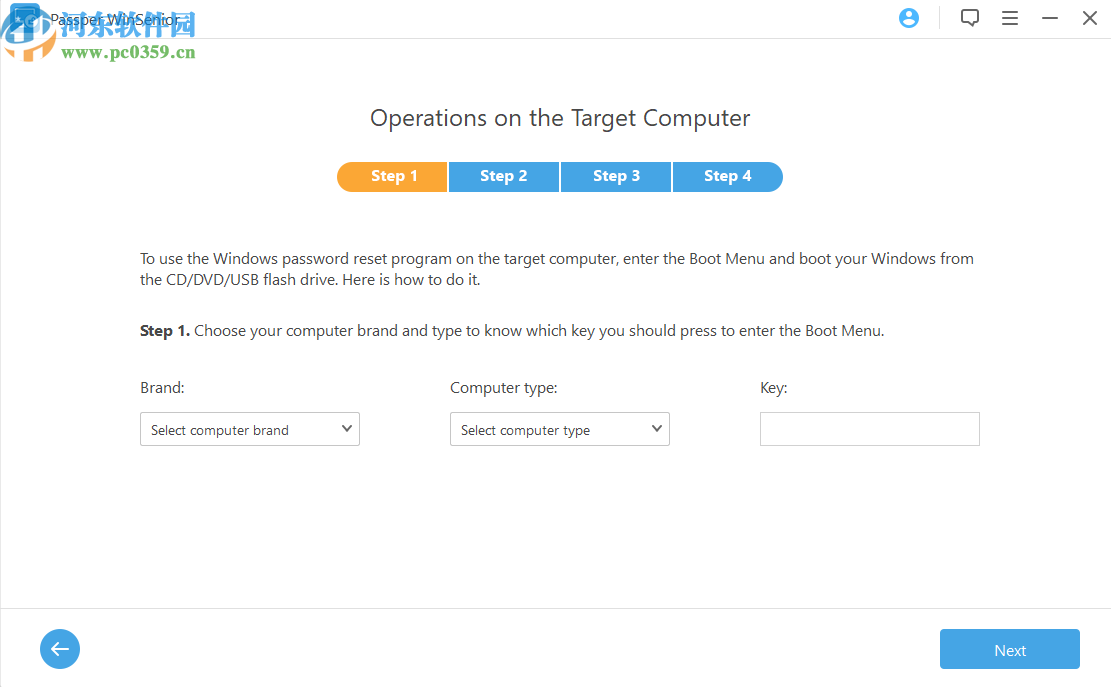Open the hamburger menu in title bar

coord(1010,18)
